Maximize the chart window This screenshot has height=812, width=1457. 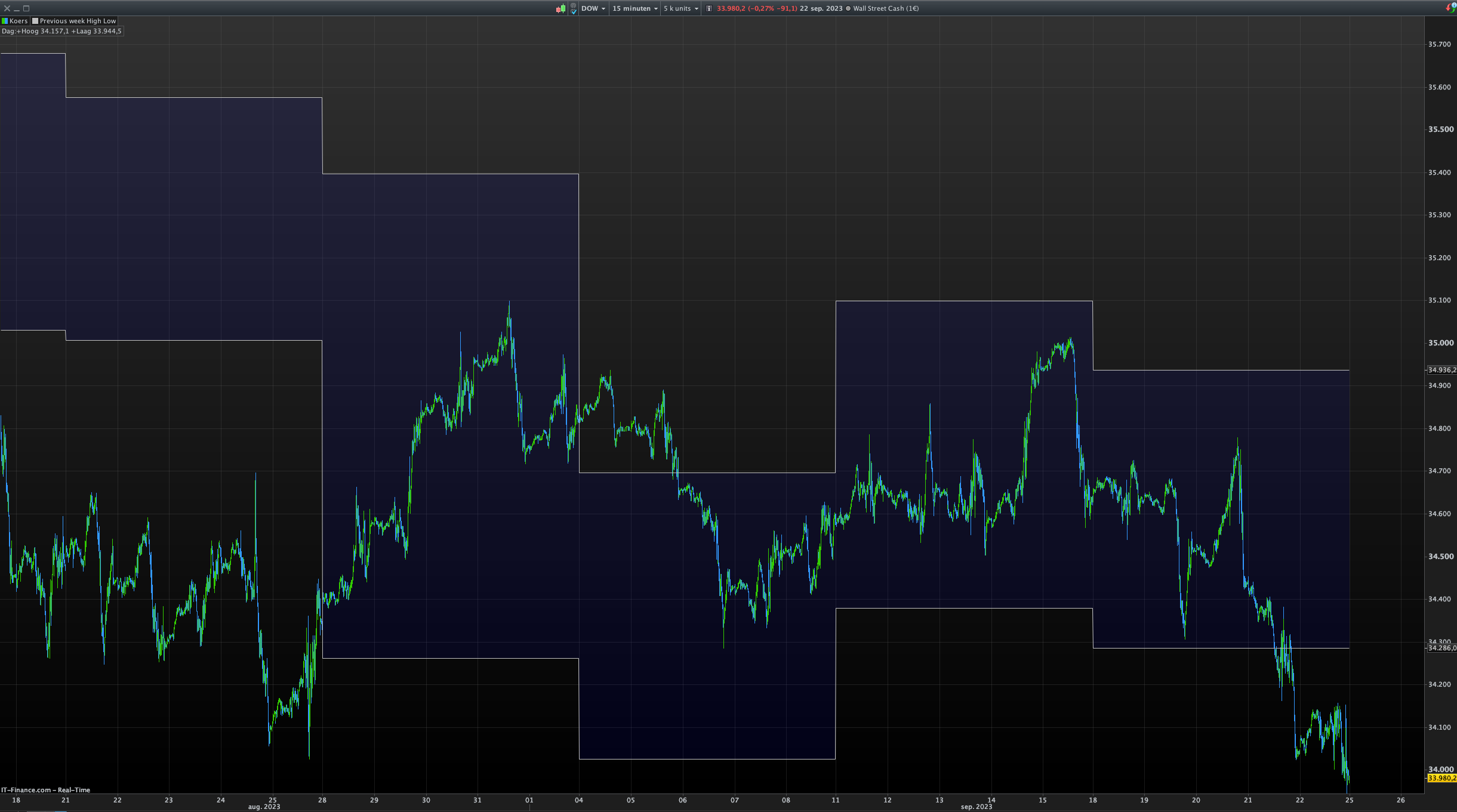pos(26,8)
